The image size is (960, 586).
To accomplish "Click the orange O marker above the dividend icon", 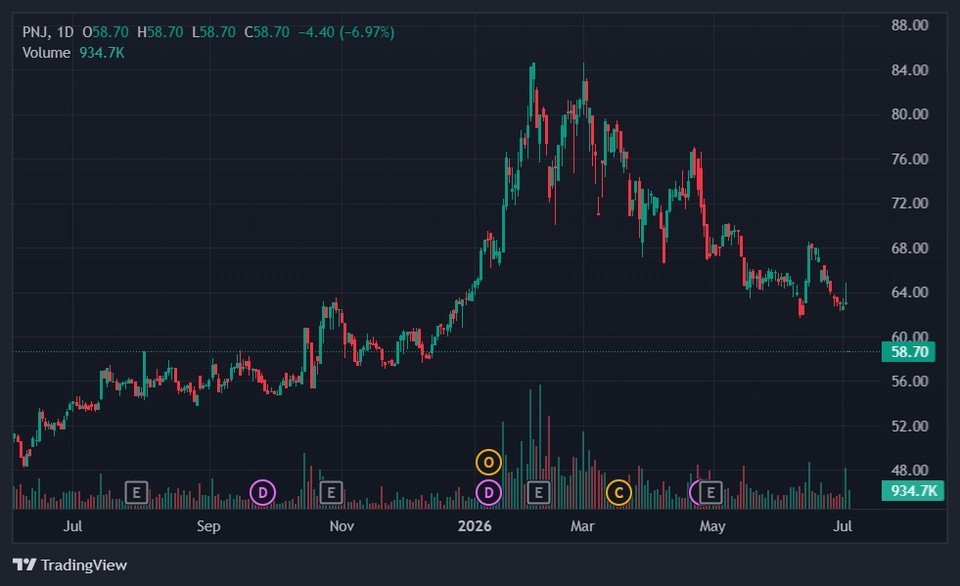I will [x=489, y=462].
